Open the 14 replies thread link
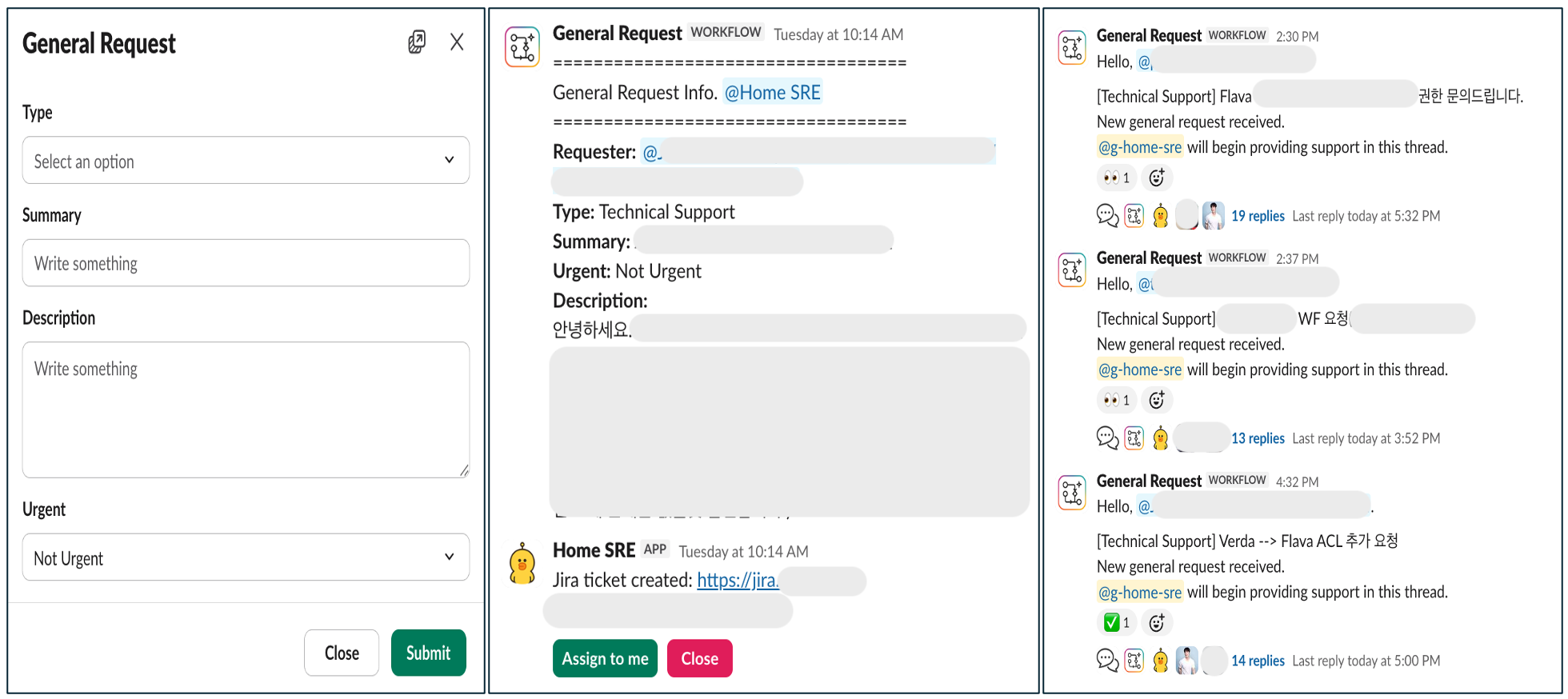 click(1258, 661)
